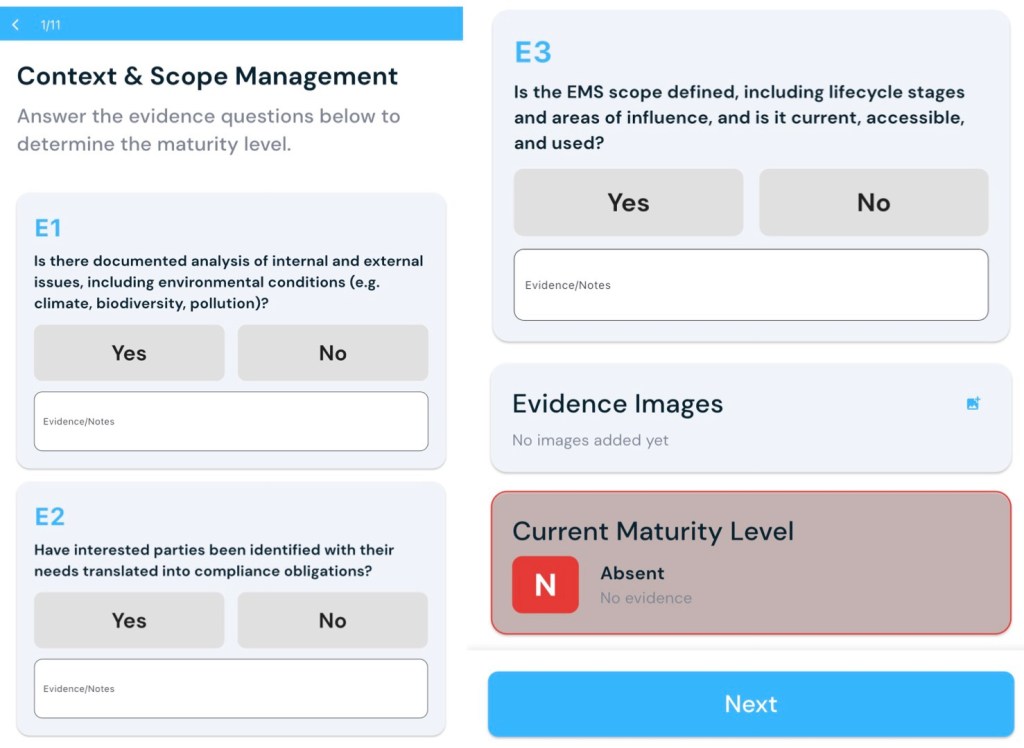Tap the E3 question label
This screenshot has width=1024, height=748.
533,52
